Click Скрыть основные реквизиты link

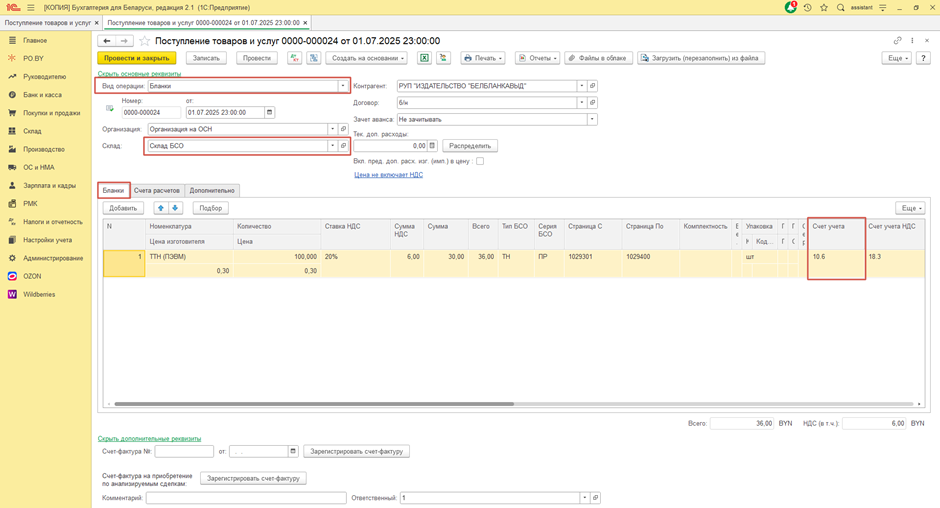(139, 74)
